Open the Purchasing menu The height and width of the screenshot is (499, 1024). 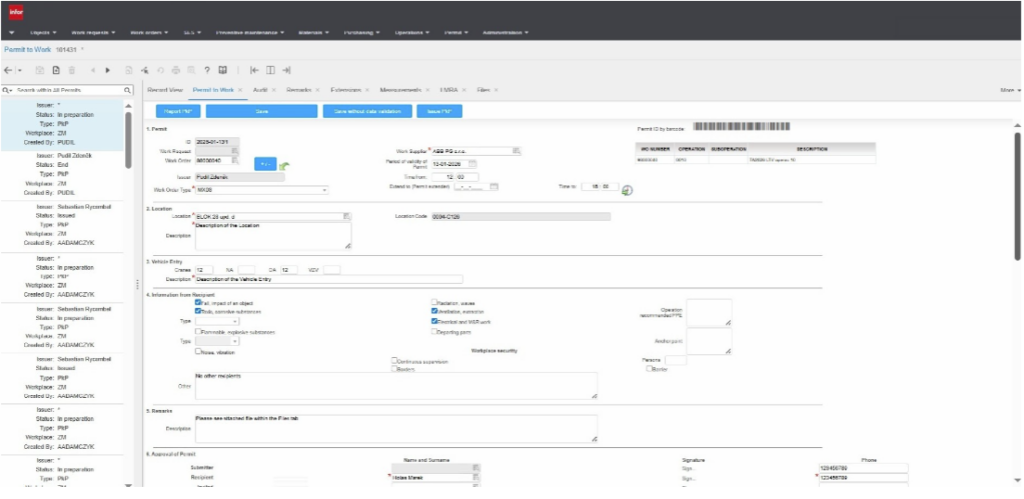(x=361, y=32)
